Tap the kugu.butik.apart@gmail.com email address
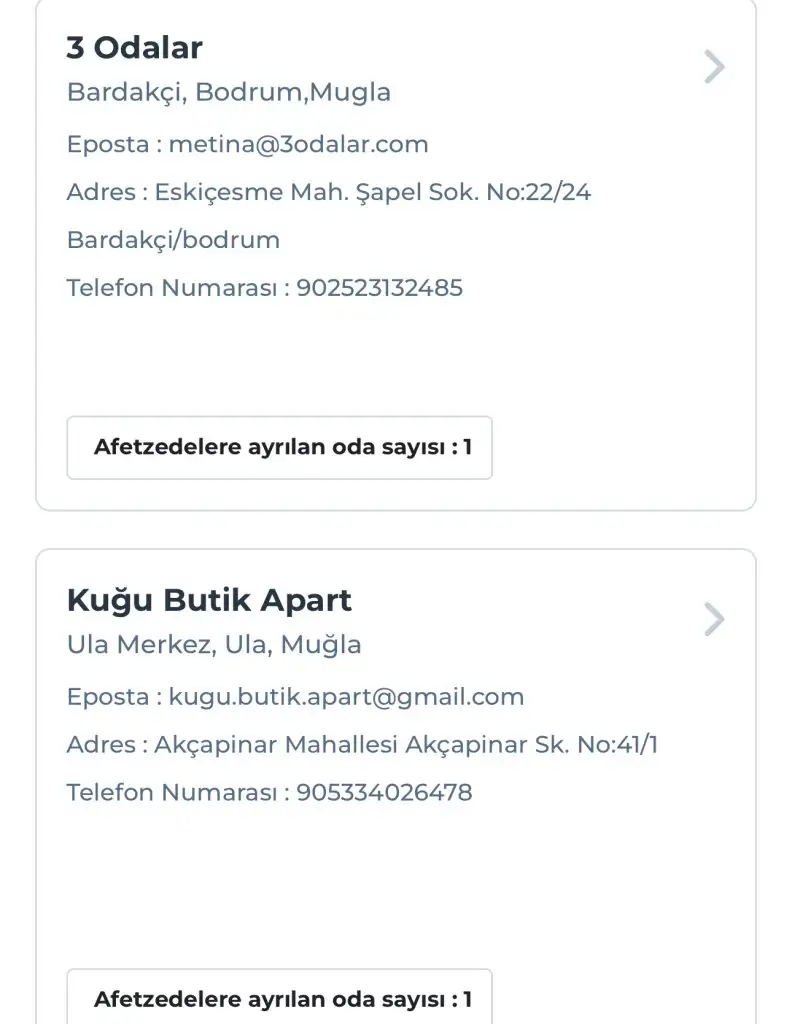Screen dimensions: 792x1024 click(346, 697)
